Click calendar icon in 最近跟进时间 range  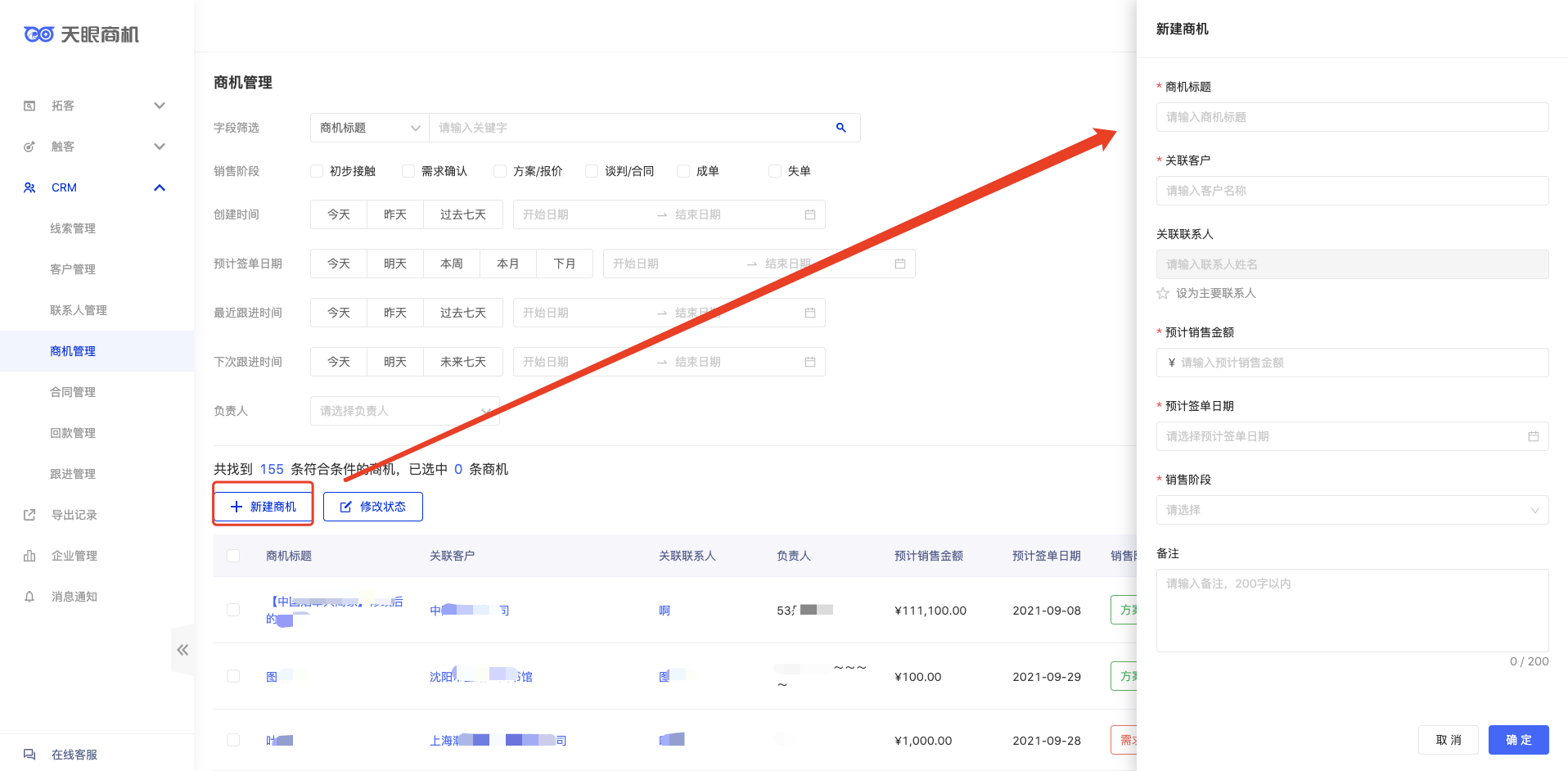pyautogui.click(x=810, y=313)
